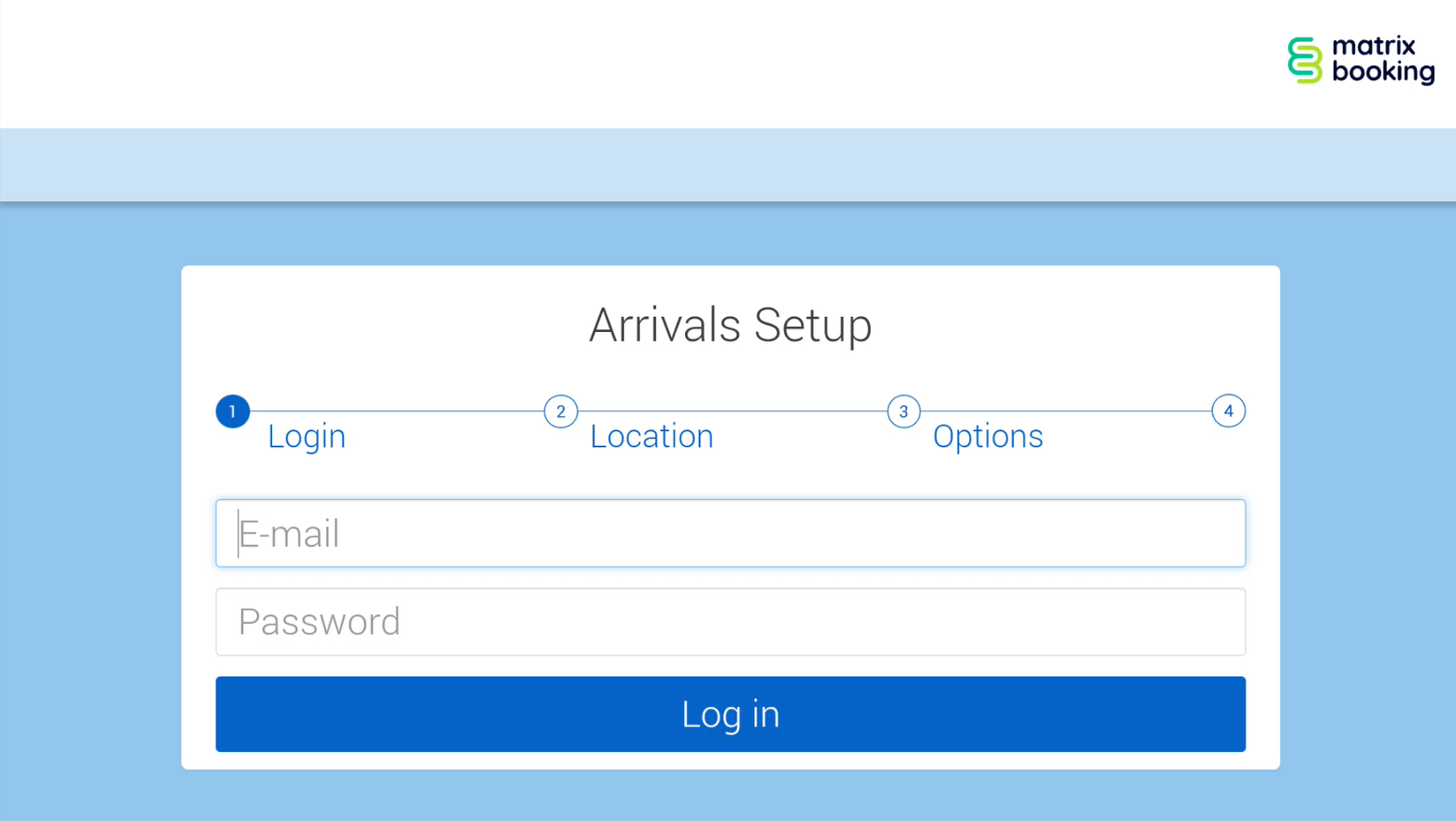Open the Login step label

tap(307, 437)
